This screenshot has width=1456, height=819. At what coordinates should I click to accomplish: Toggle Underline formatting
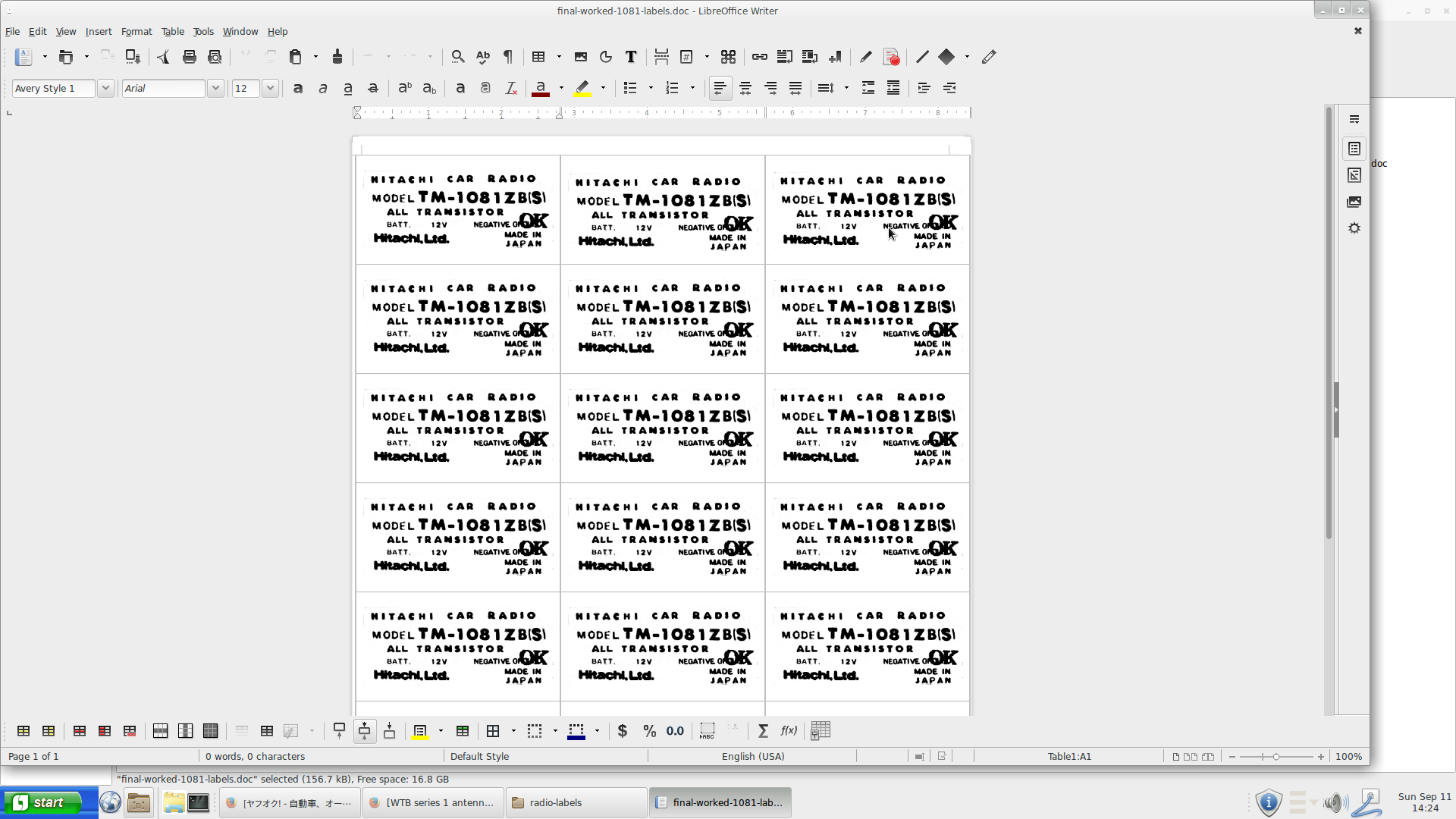(348, 89)
